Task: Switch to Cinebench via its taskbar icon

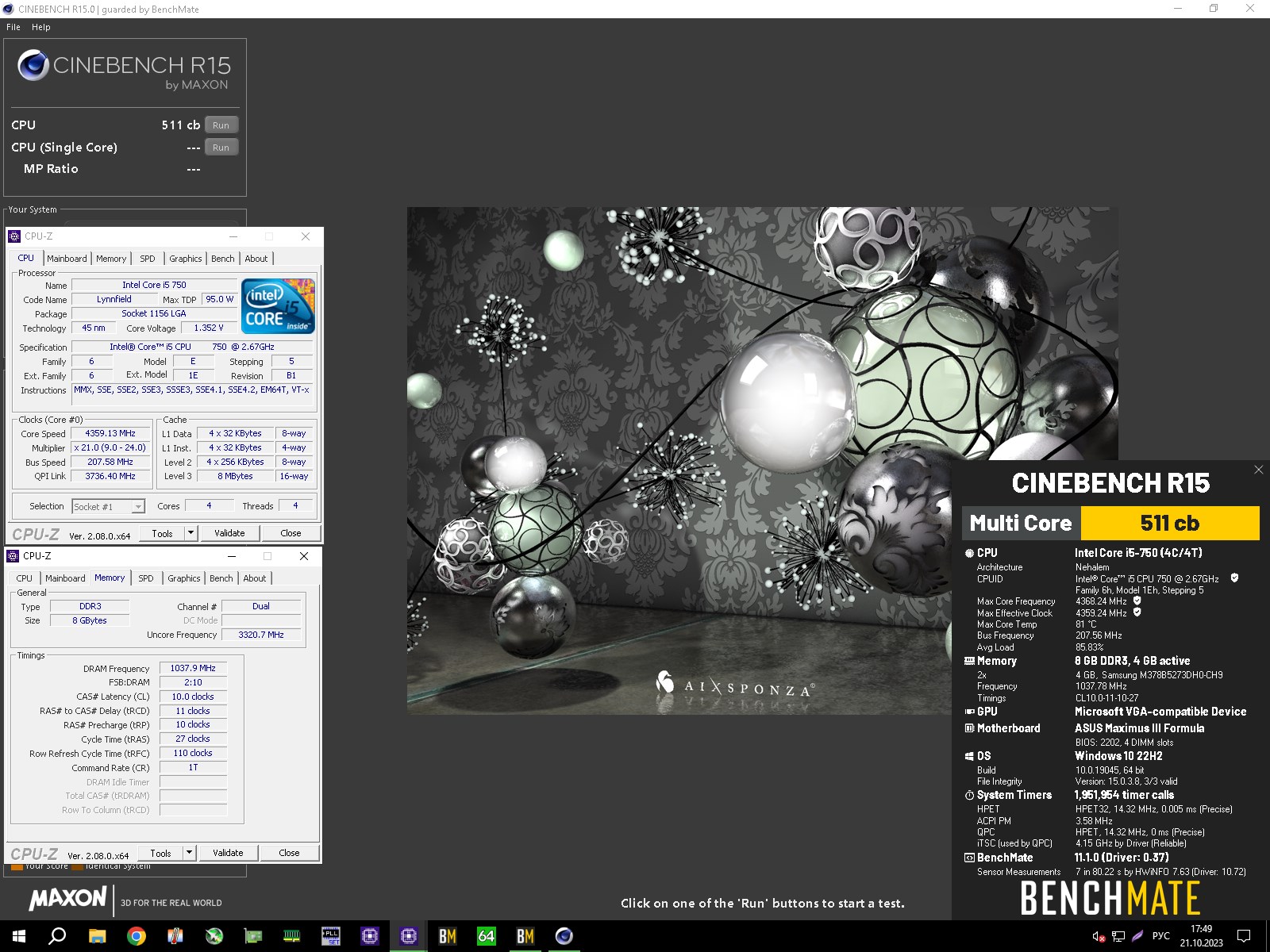Action: (564, 936)
